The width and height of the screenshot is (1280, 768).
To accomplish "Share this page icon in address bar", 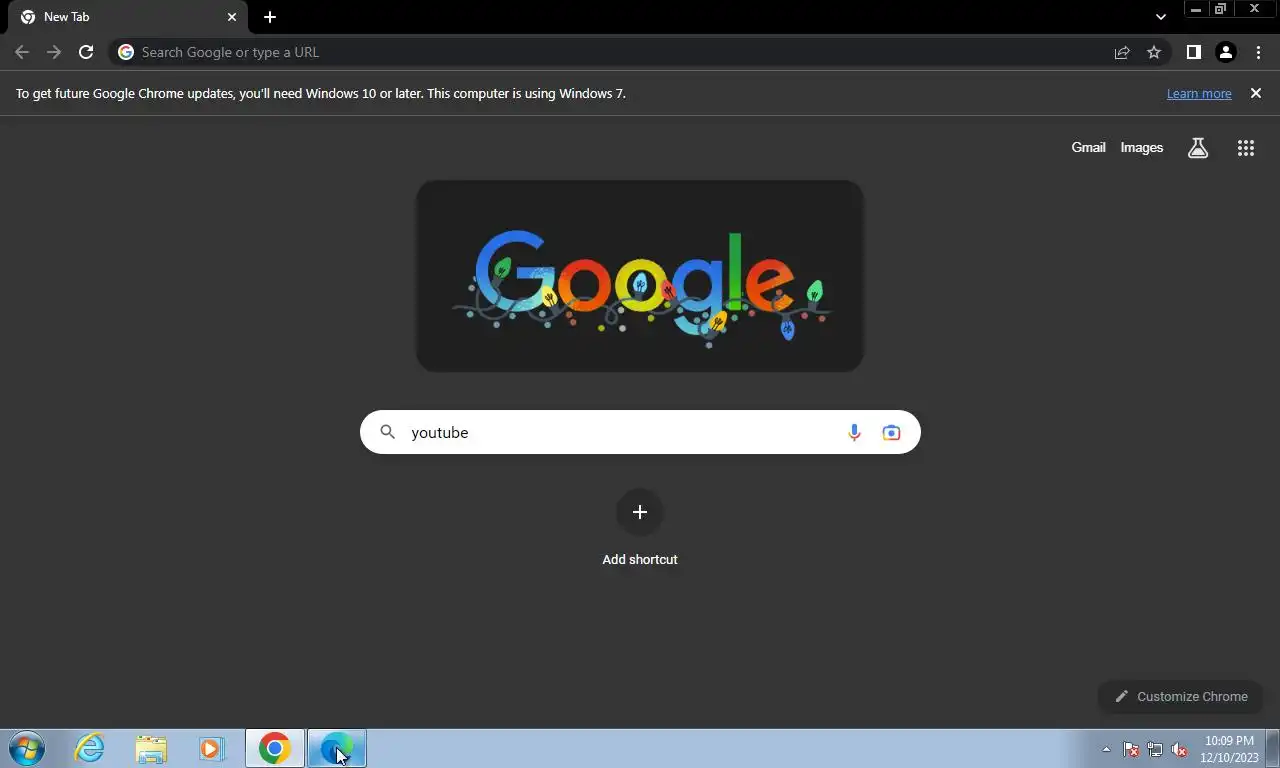I will (1122, 52).
